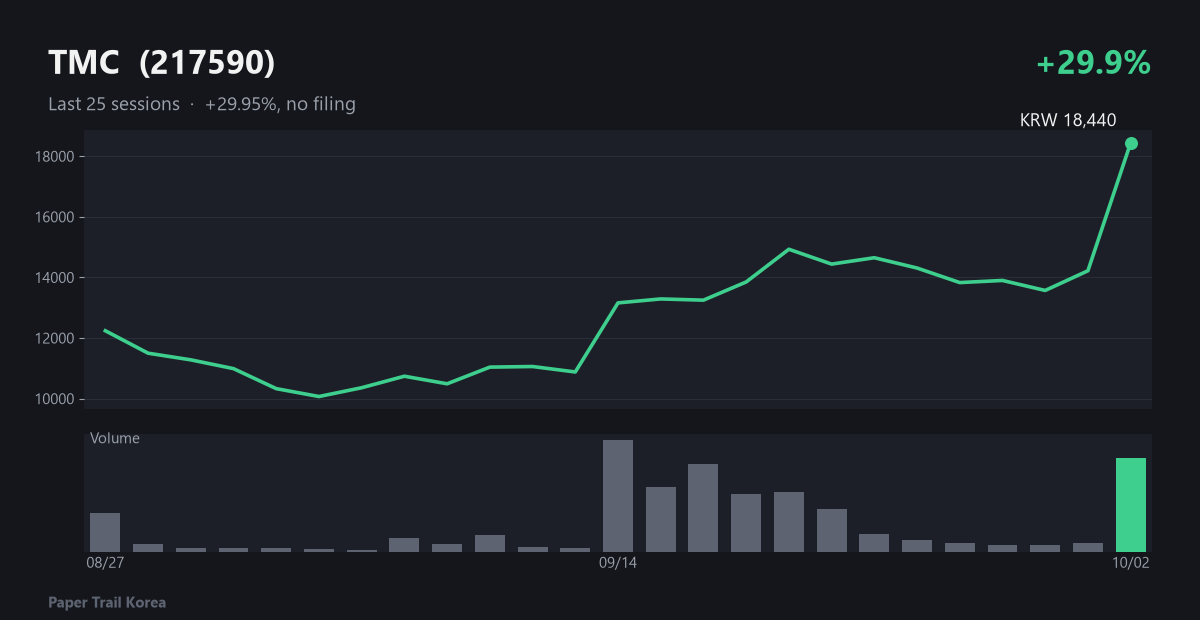Click the KRW 18,440 price label

point(1068,120)
